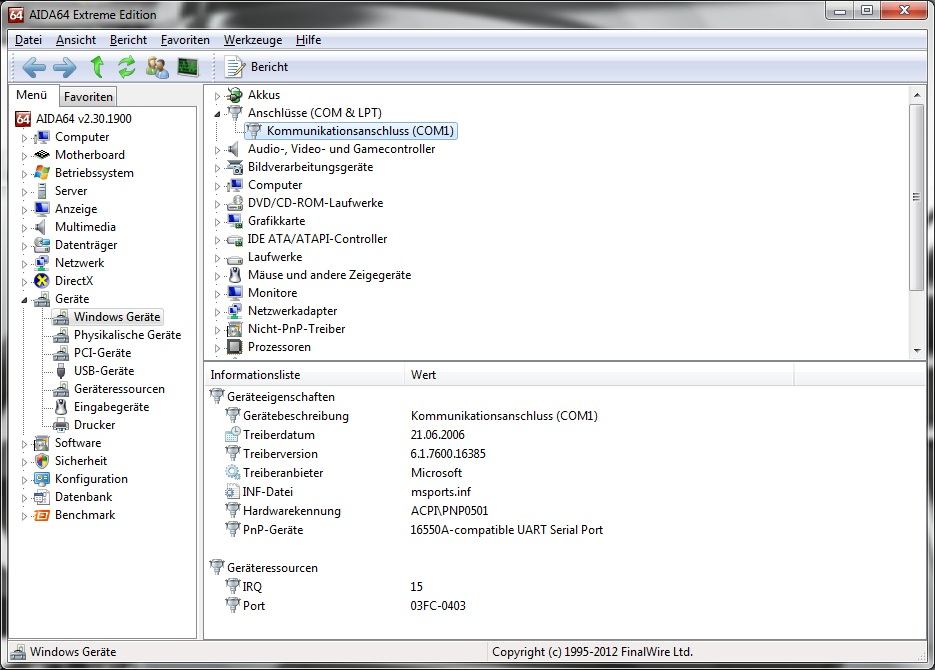
Task: Select Physikalische Geräte
Action: point(127,335)
